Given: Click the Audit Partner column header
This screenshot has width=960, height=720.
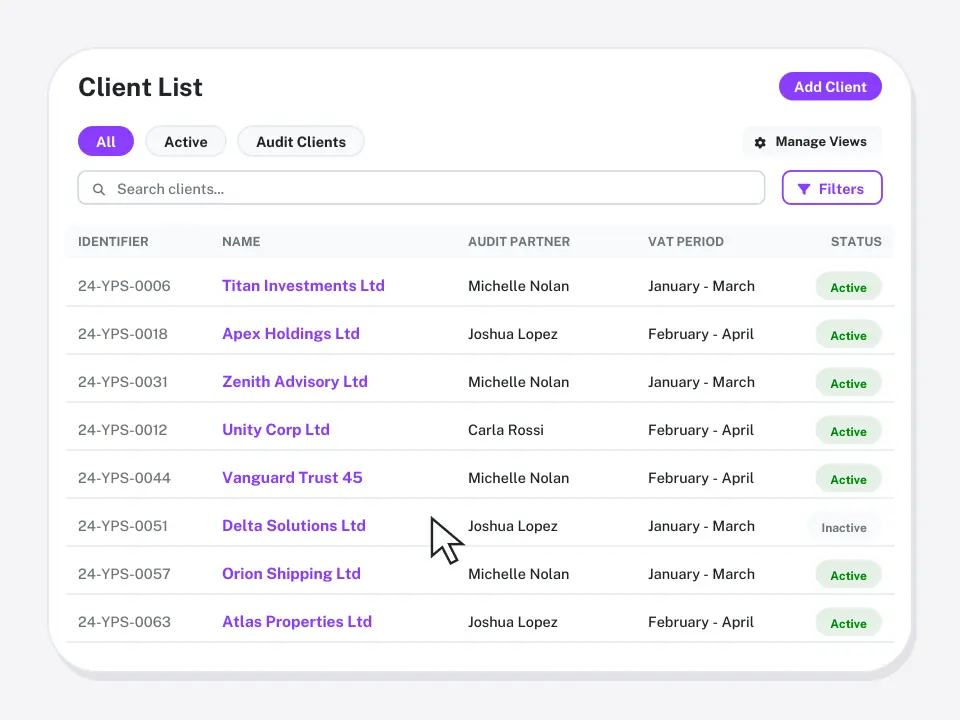Looking at the screenshot, I should click(519, 241).
